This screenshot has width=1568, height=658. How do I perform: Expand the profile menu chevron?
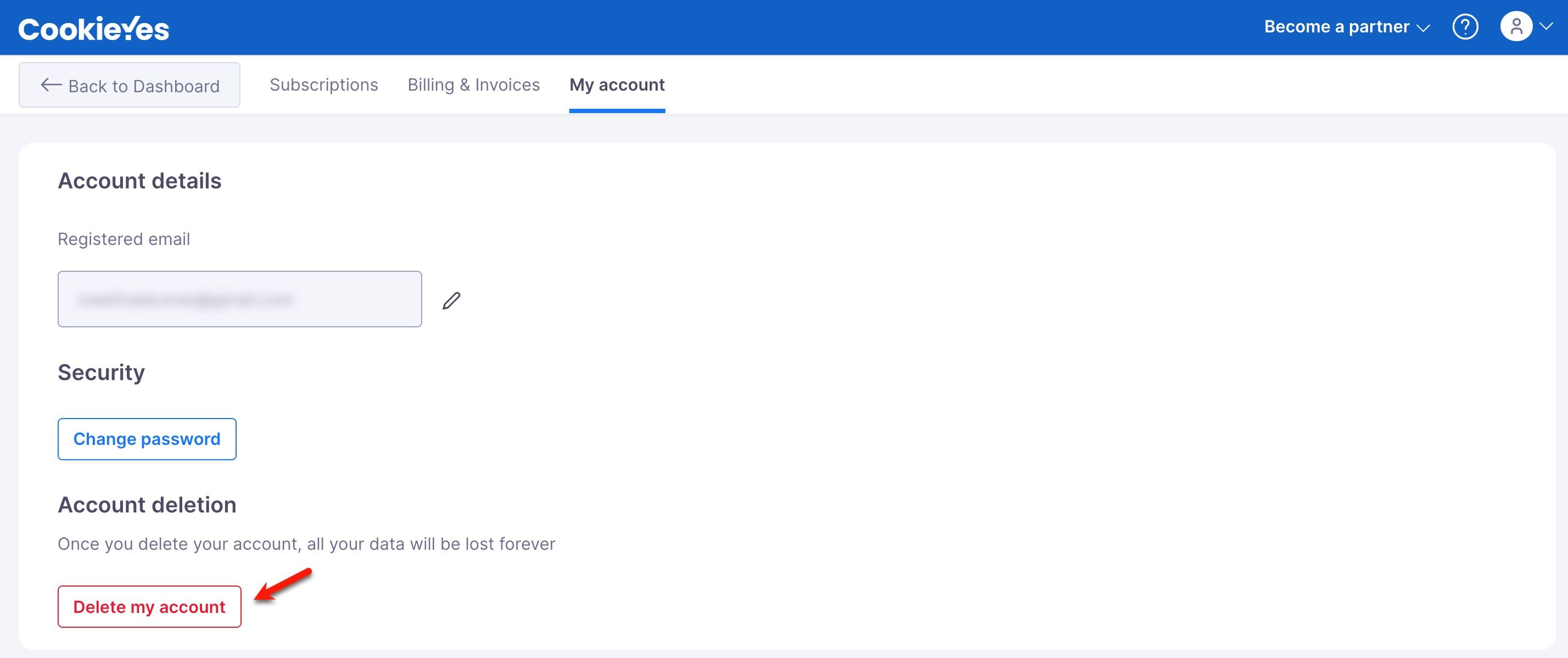(1546, 26)
